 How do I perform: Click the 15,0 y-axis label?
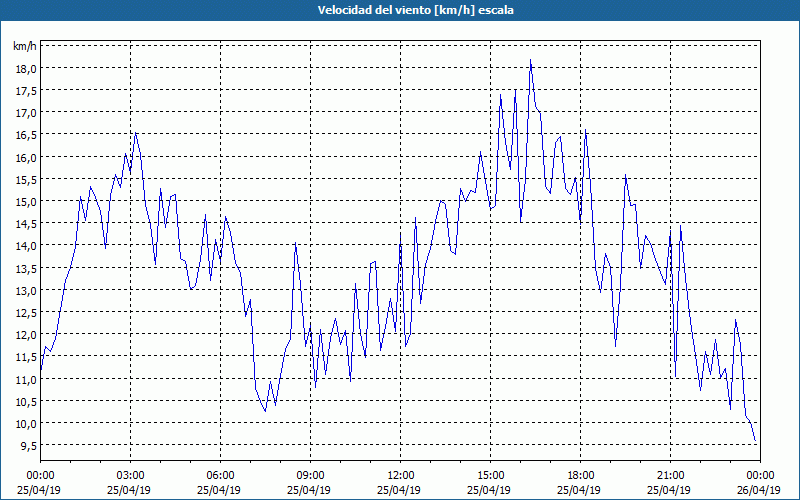[28, 202]
